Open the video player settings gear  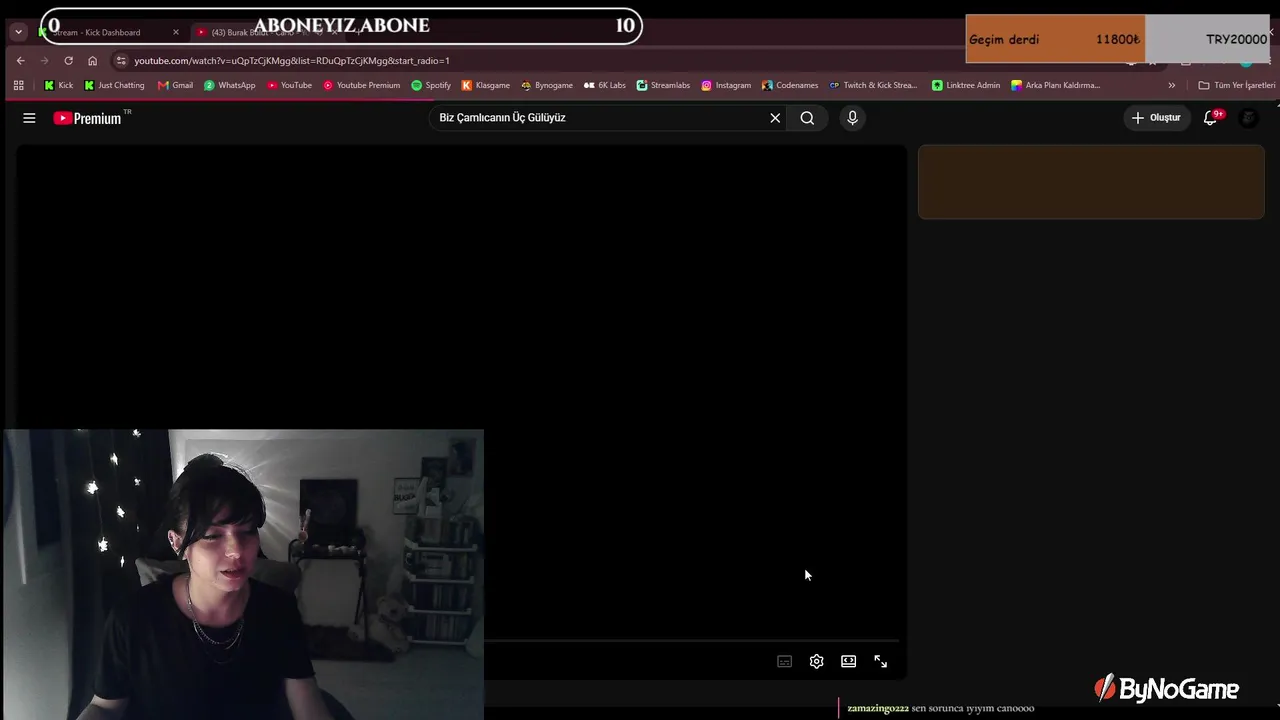tap(817, 661)
